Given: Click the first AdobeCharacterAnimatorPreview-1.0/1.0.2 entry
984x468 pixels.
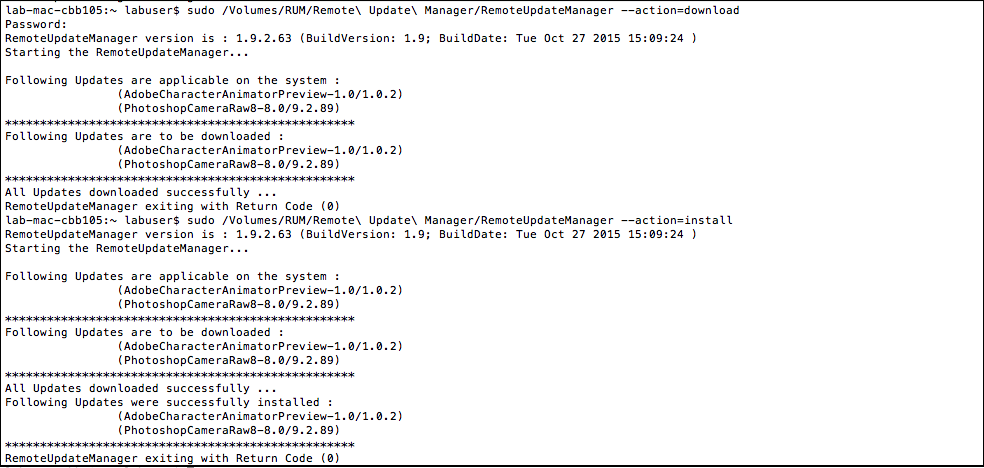Looking at the screenshot, I should coord(260,95).
